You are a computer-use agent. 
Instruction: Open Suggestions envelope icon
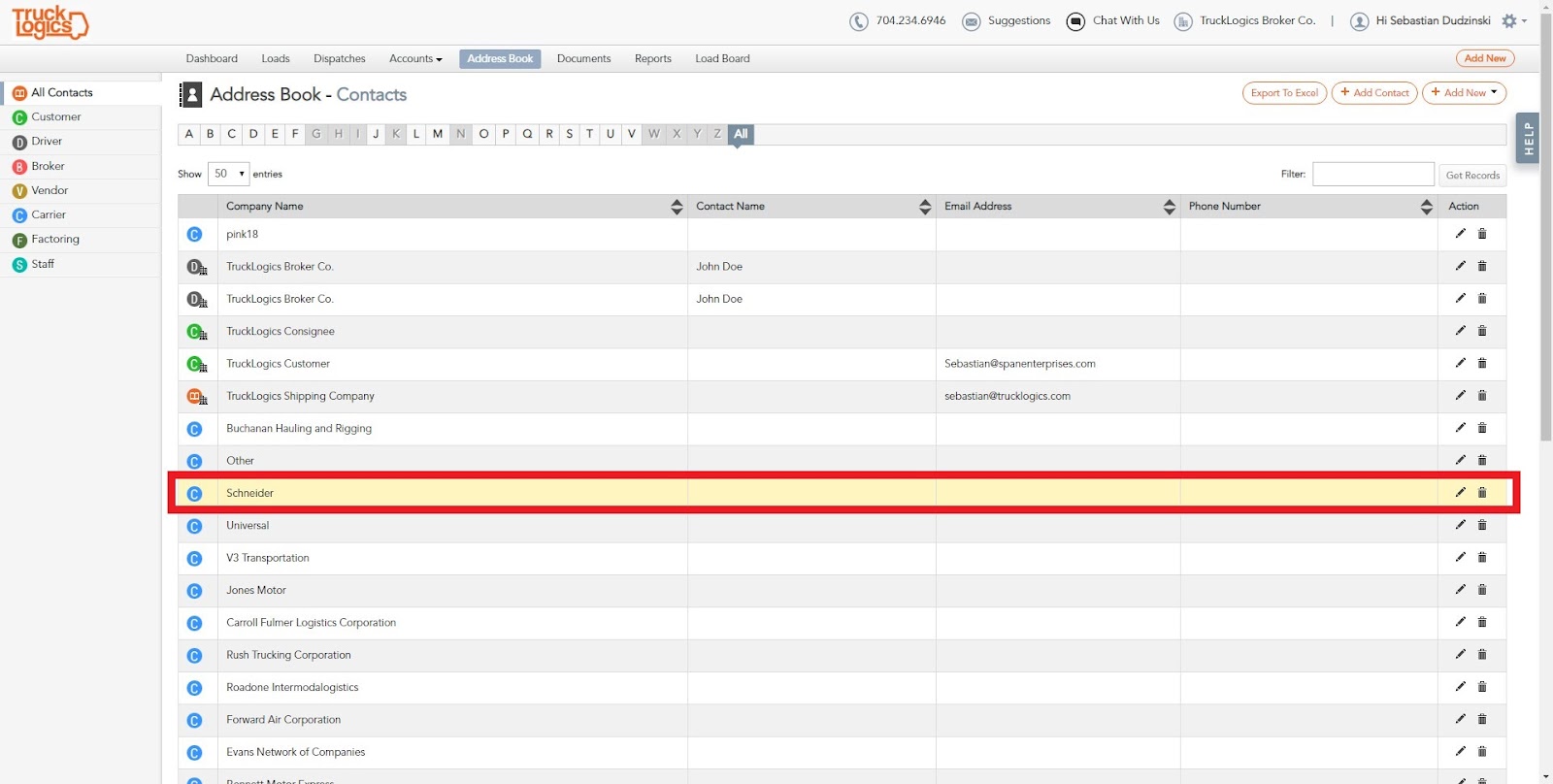click(x=971, y=21)
